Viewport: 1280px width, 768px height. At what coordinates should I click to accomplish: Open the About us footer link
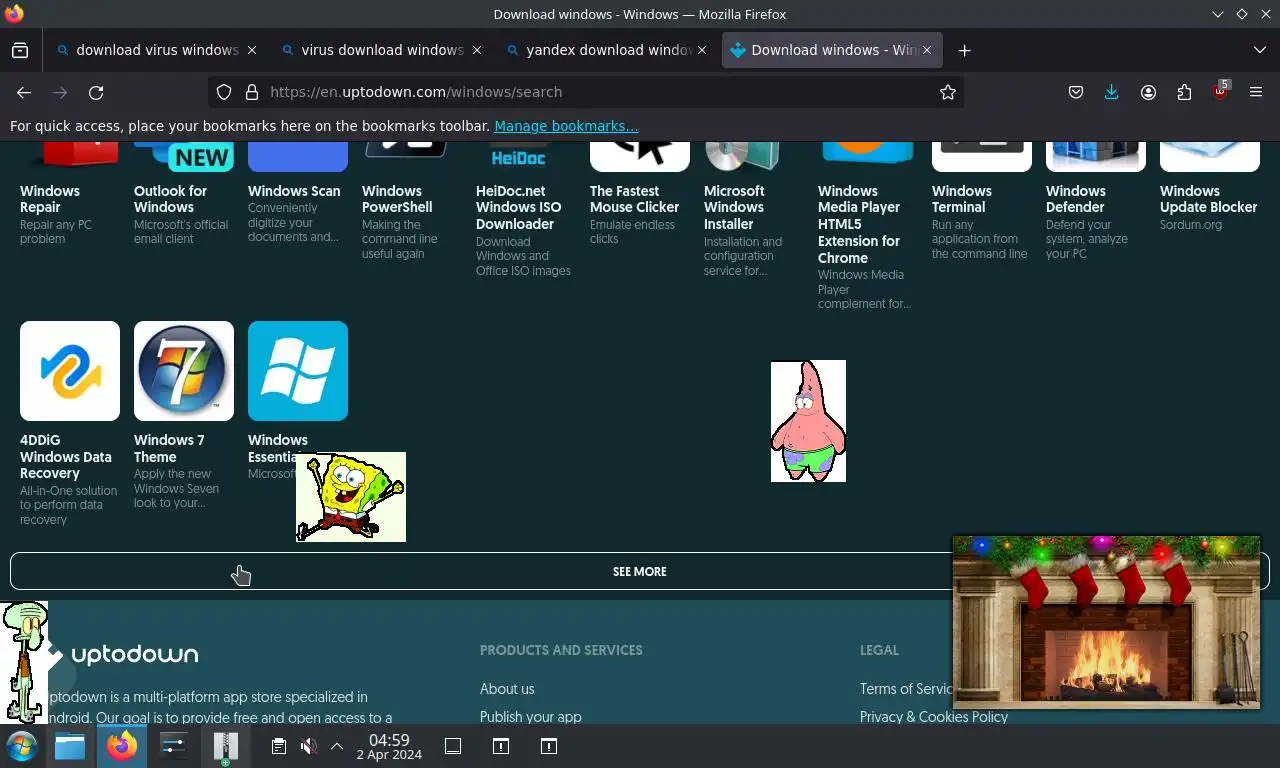pyautogui.click(x=507, y=689)
